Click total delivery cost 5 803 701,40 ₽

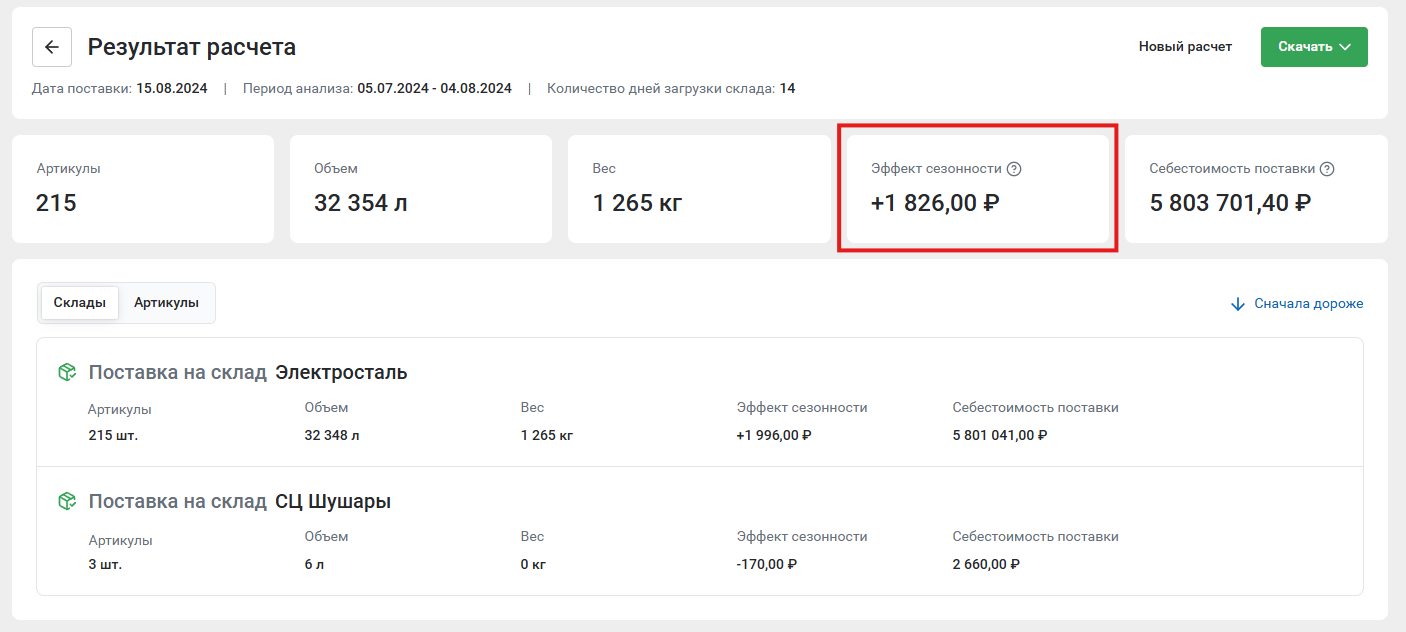(1230, 203)
